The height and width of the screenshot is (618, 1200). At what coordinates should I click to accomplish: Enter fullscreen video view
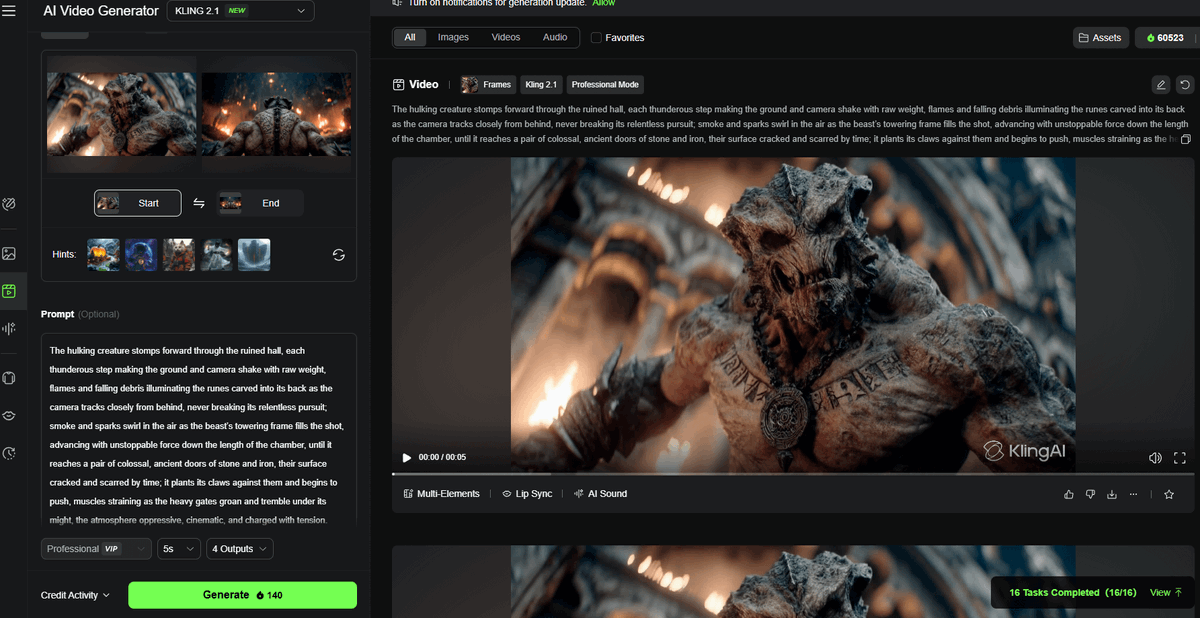tap(1180, 457)
